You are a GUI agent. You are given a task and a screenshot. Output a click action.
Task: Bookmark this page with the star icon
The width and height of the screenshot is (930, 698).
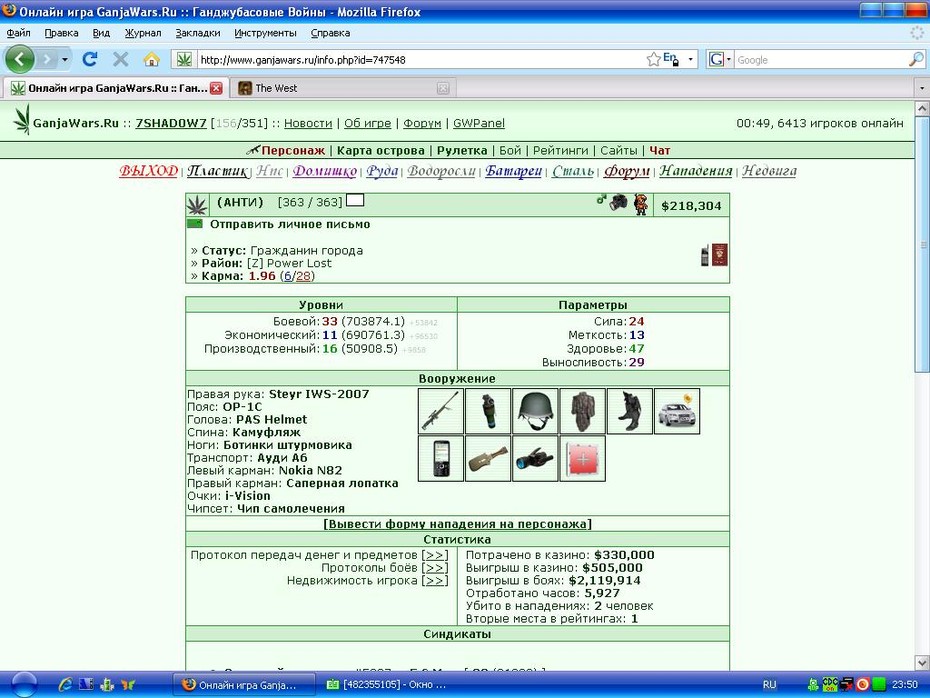(x=653, y=59)
